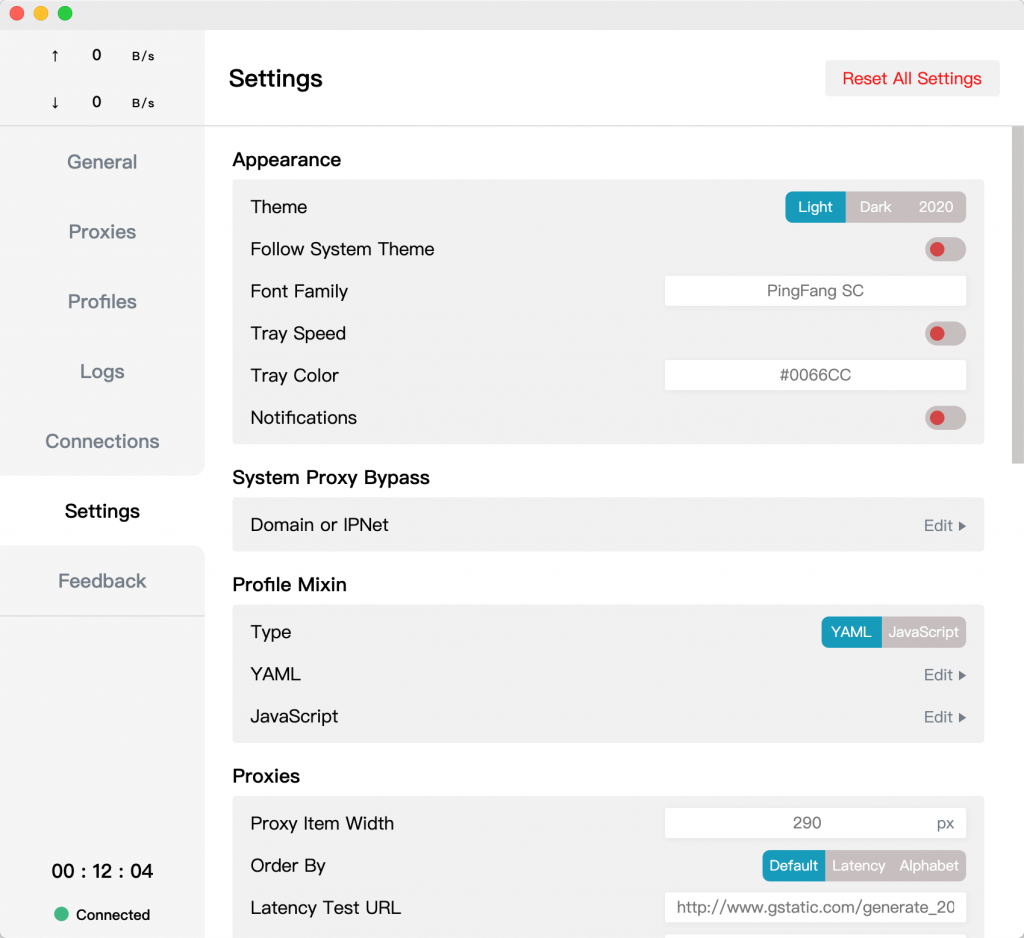Image resolution: width=1024 pixels, height=938 pixels.
Task: Turn on the Notifications switch
Action: (945, 418)
